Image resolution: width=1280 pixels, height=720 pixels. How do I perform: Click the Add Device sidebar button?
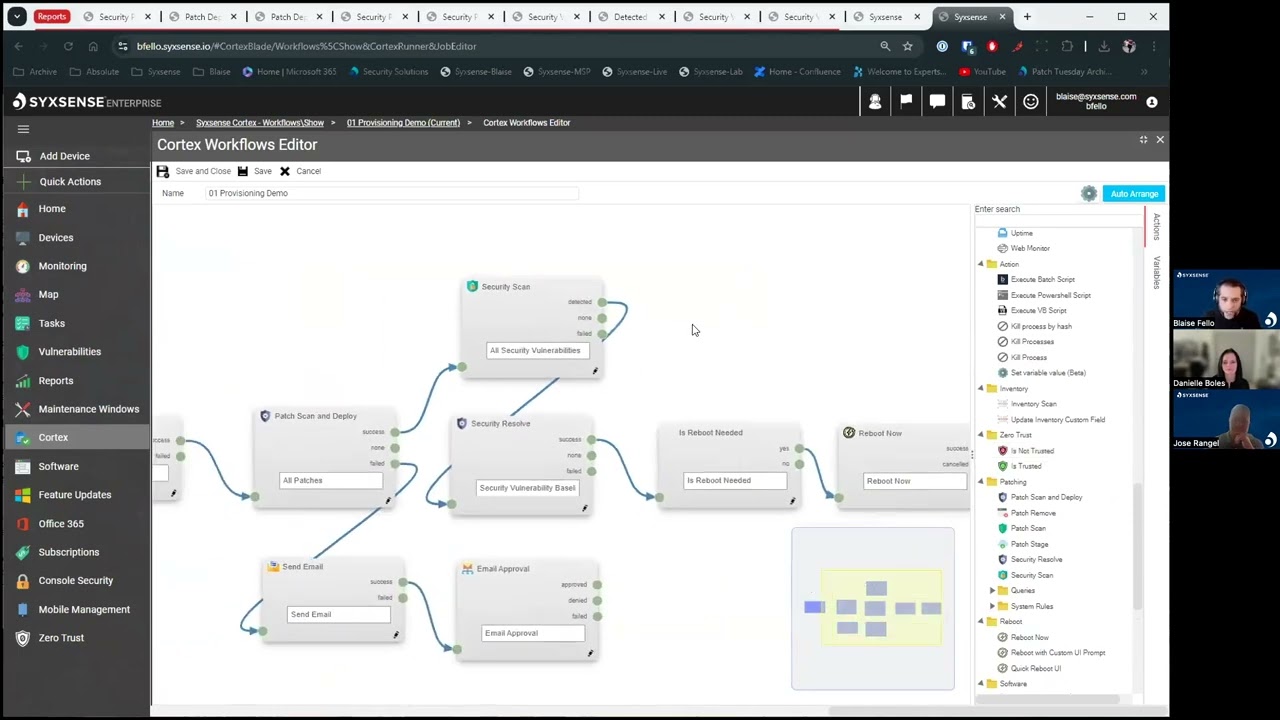tap(65, 156)
